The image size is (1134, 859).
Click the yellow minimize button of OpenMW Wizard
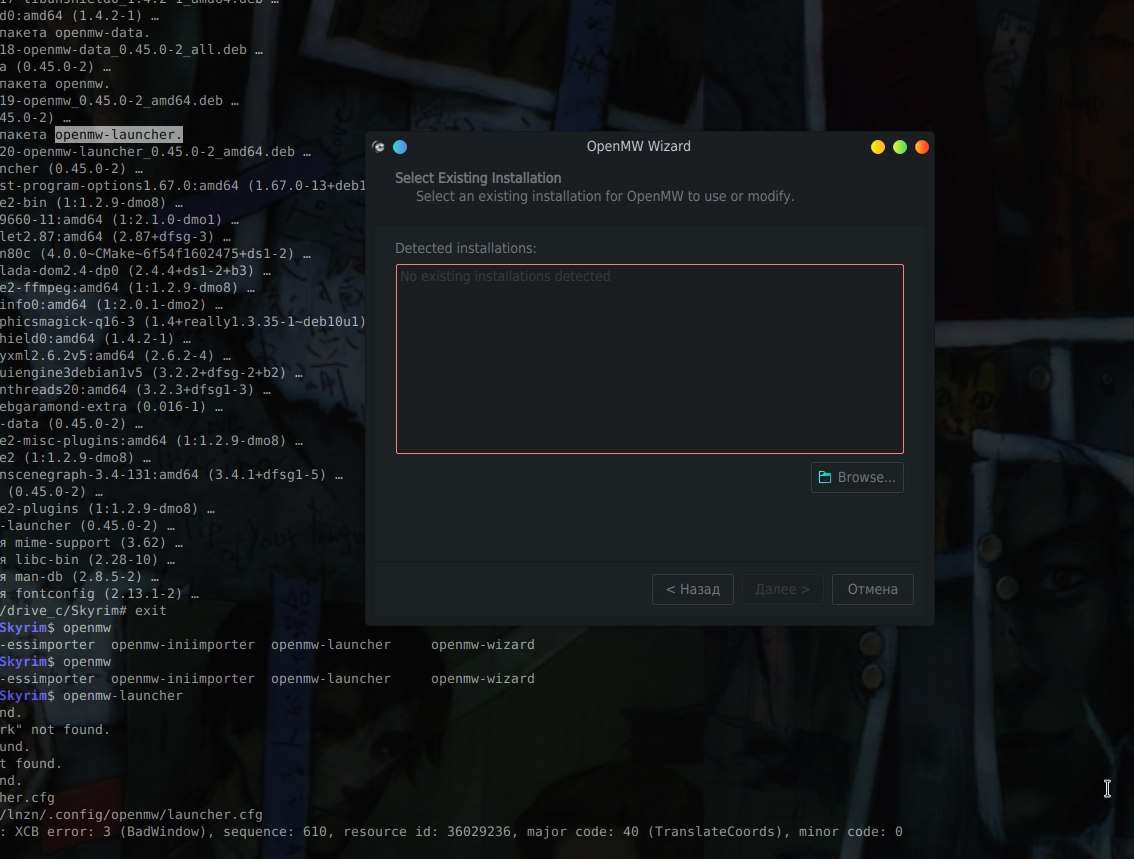click(x=878, y=147)
